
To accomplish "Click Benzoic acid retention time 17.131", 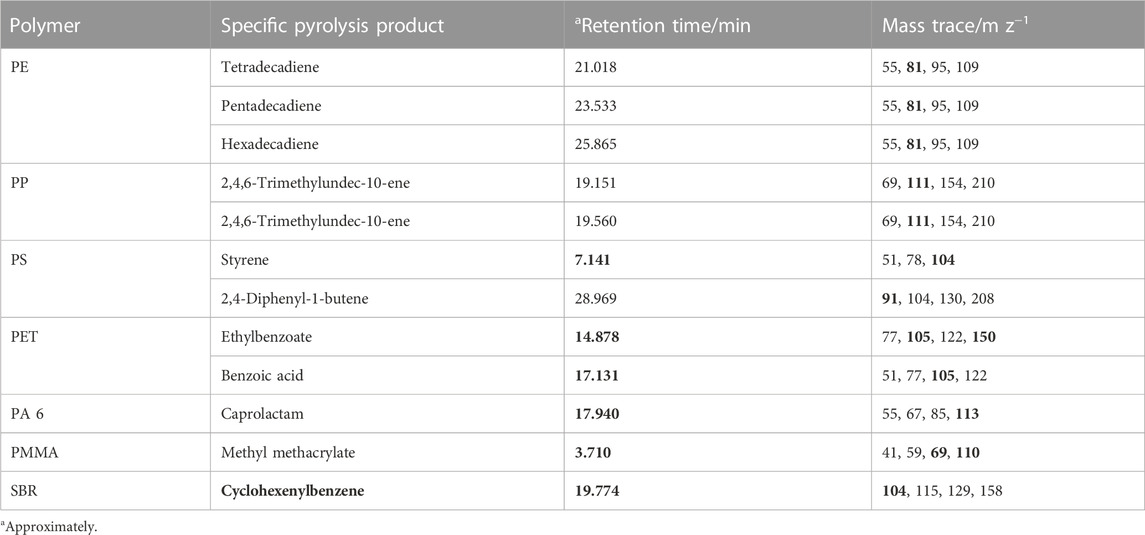I will [x=596, y=376].
